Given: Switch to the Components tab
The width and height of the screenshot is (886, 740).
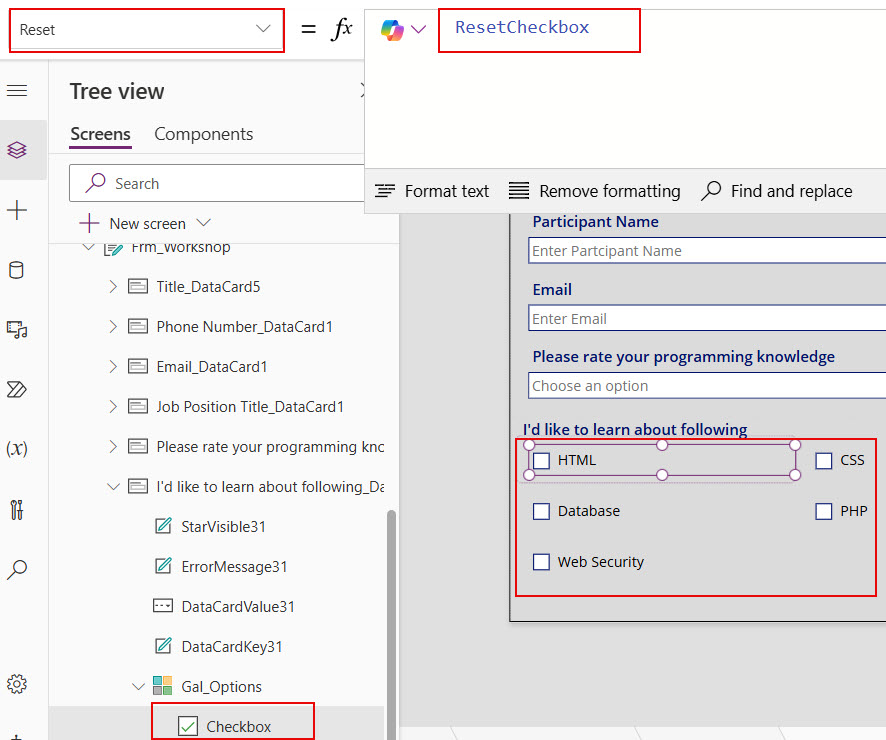Looking at the screenshot, I should [x=203, y=134].
